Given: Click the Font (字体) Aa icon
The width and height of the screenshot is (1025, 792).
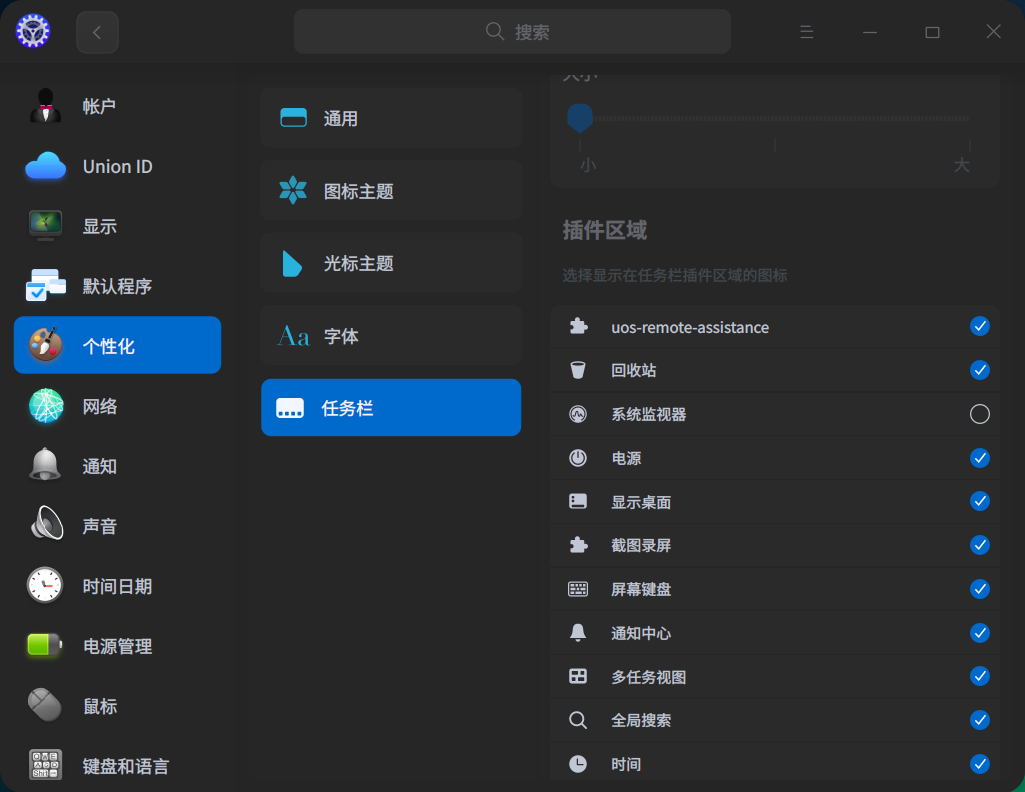Looking at the screenshot, I should point(294,336).
